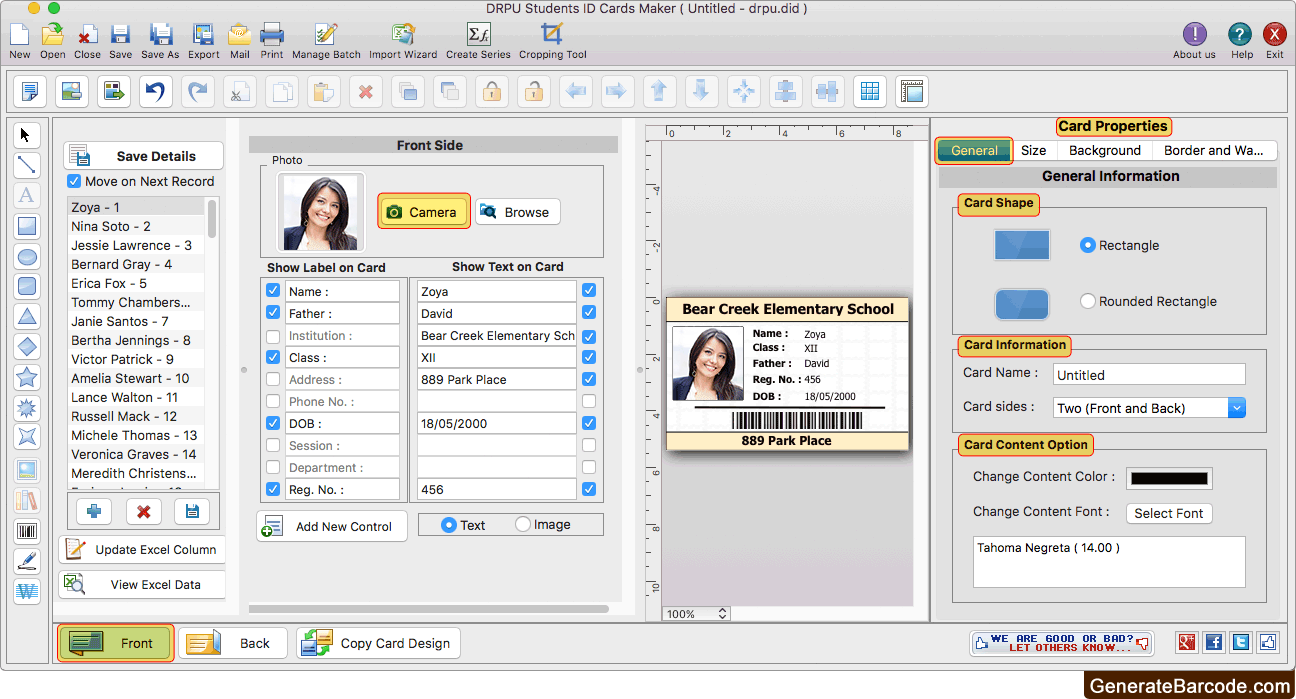Select the Text radio option
The width and height of the screenshot is (1296, 699).
tap(448, 524)
